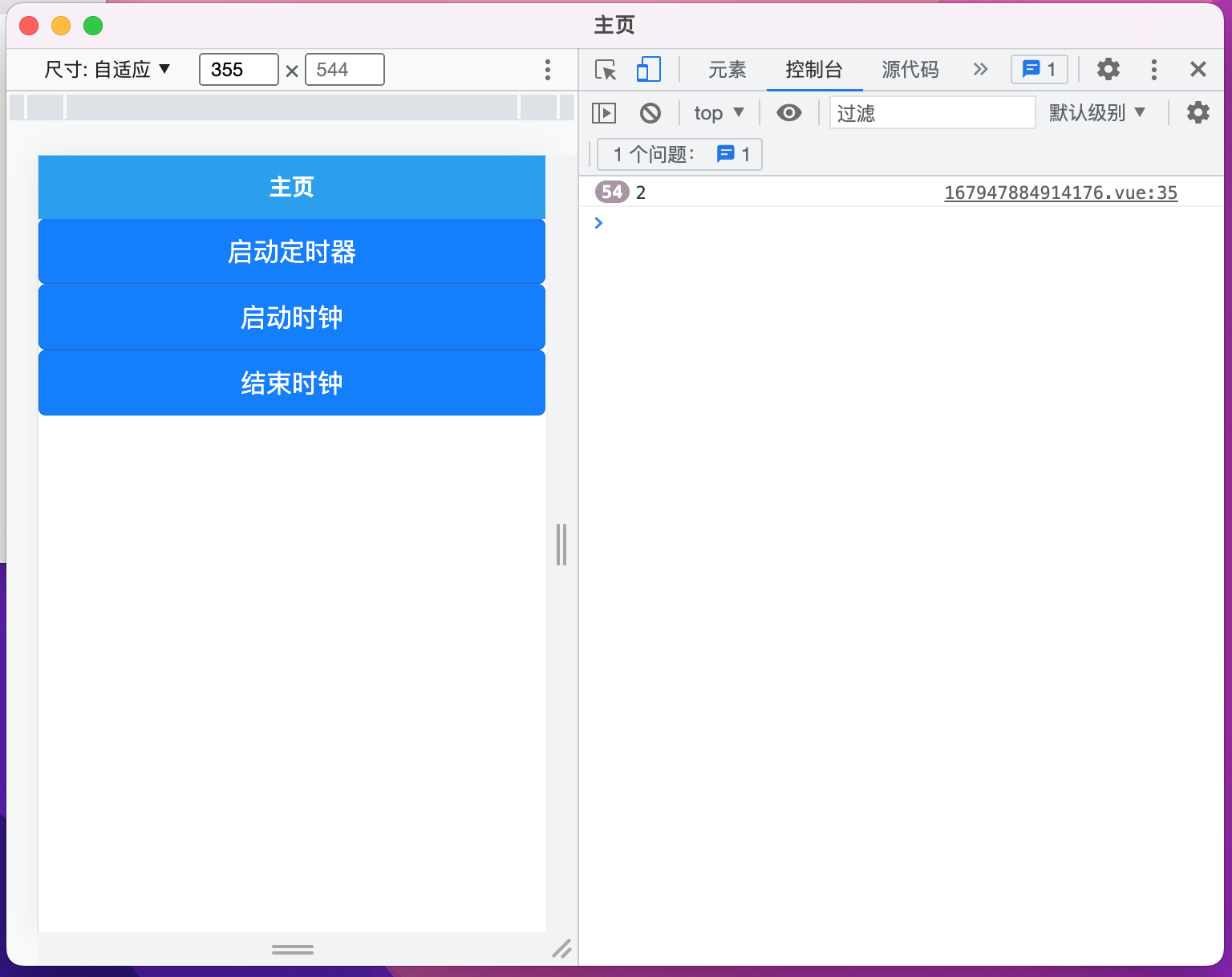Click the green window zoom button
Viewport: 1232px width, 977px height.
click(x=93, y=26)
